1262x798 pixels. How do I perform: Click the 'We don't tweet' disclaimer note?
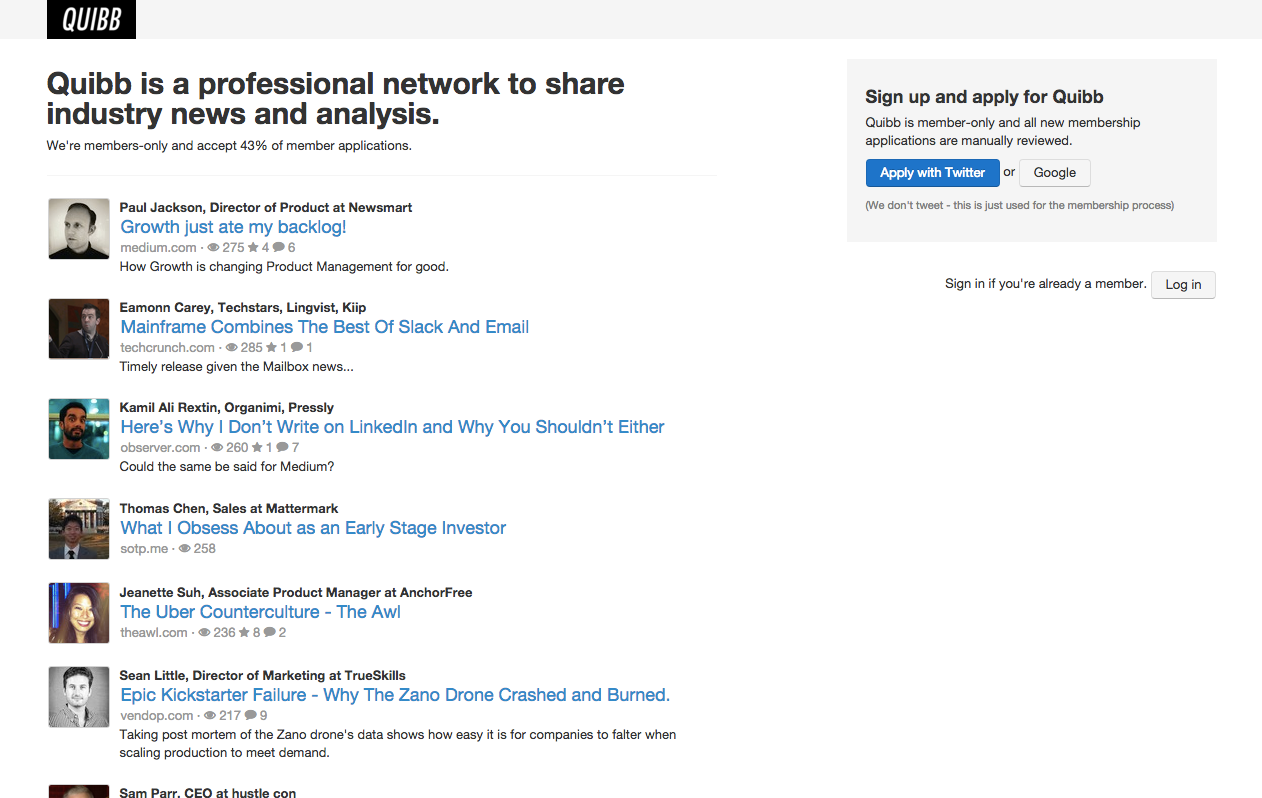point(1019,205)
